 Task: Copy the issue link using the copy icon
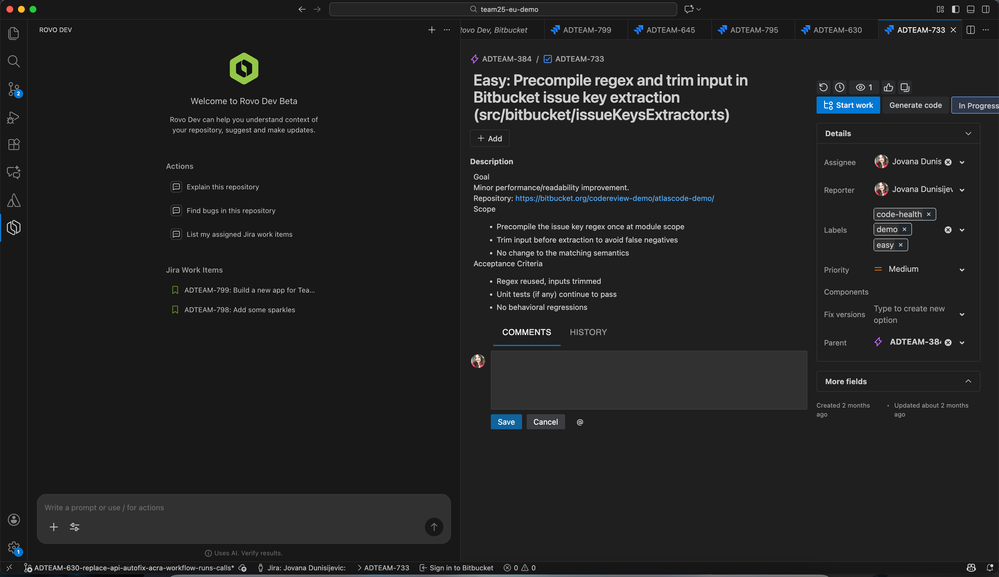tap(906, 87)
